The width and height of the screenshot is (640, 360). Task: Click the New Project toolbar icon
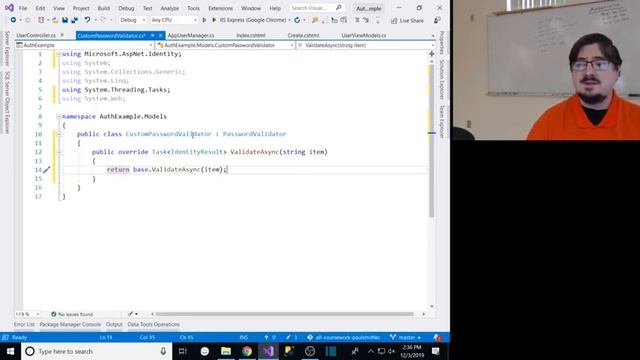41,20
